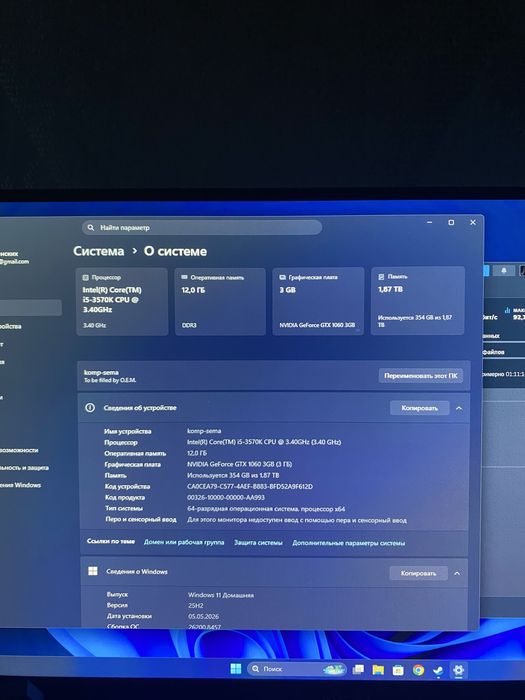Screen dimensions: 525x700
Task: Click the taskbar Поиск search box
Action: (x=296, y=669)
